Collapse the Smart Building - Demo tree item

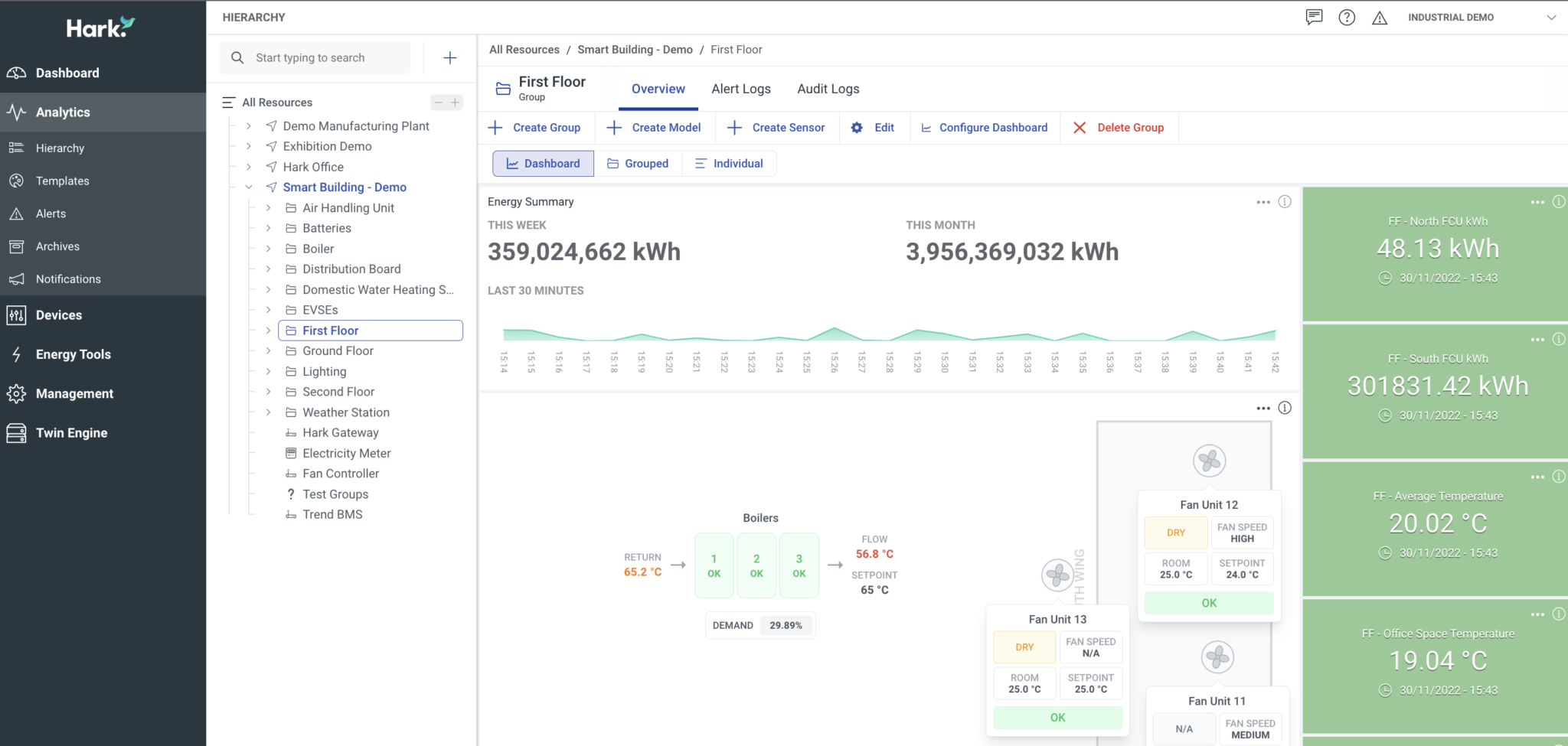click(x=248, y=187)
